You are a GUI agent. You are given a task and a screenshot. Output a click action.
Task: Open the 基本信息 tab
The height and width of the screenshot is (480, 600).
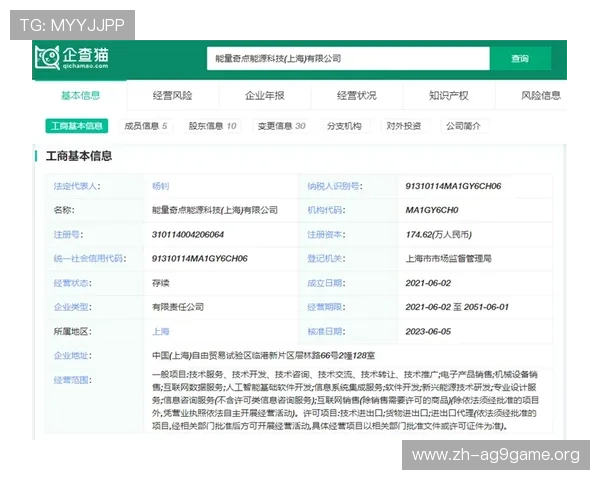[x=80, y=95]
